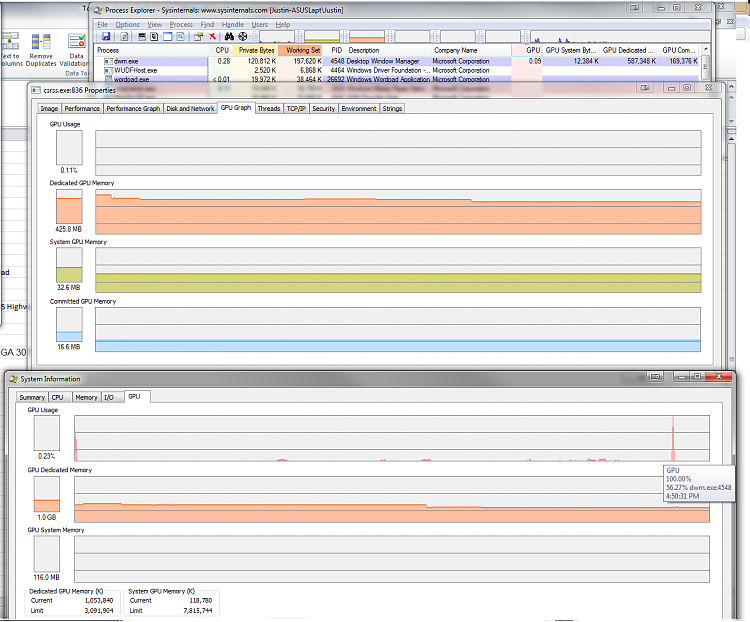Toggle the Show Lower Pane toolbar icon
Viewport: 750px width, 622px height.
167,36
